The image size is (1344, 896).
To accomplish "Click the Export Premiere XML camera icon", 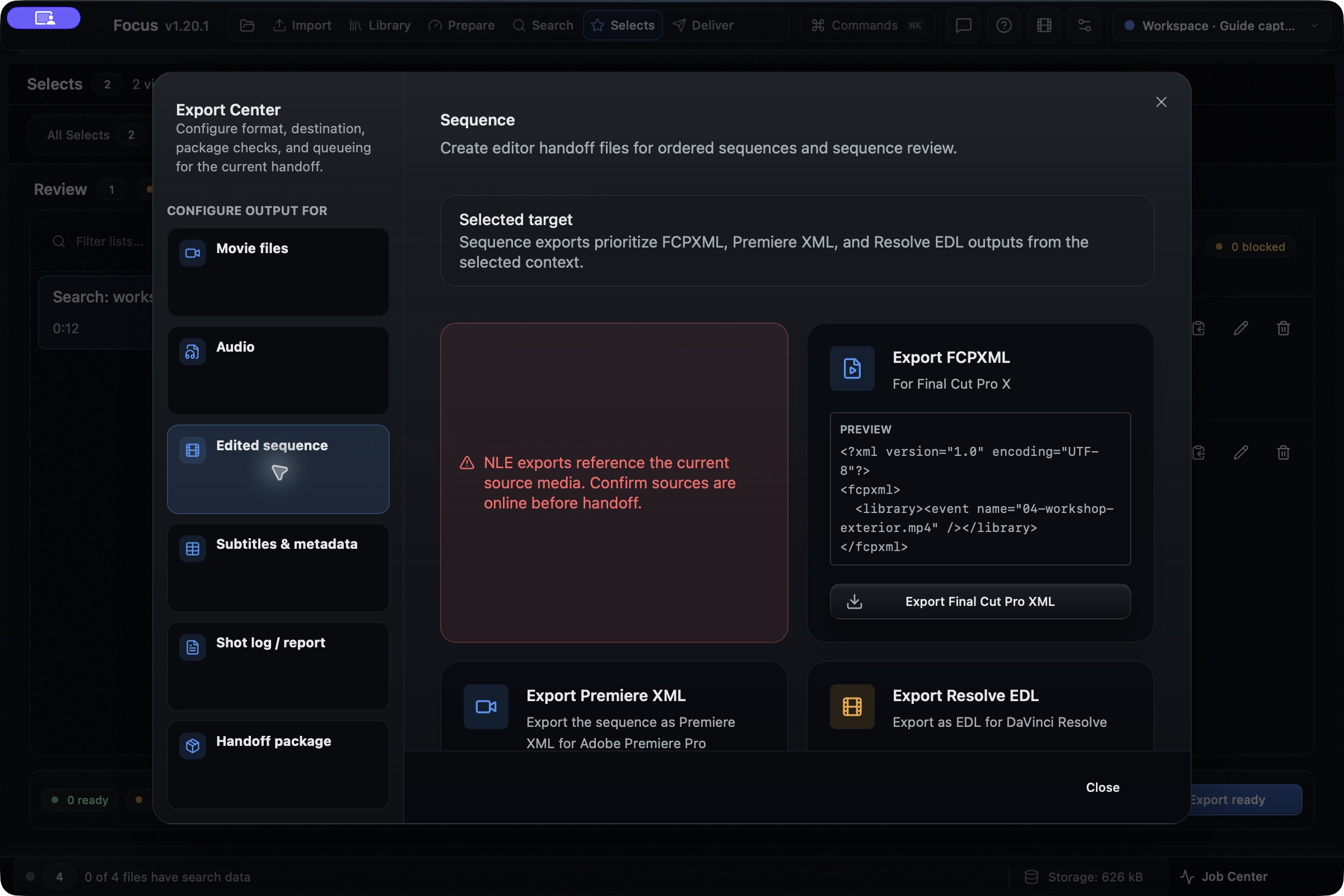I will click(486, 707).
